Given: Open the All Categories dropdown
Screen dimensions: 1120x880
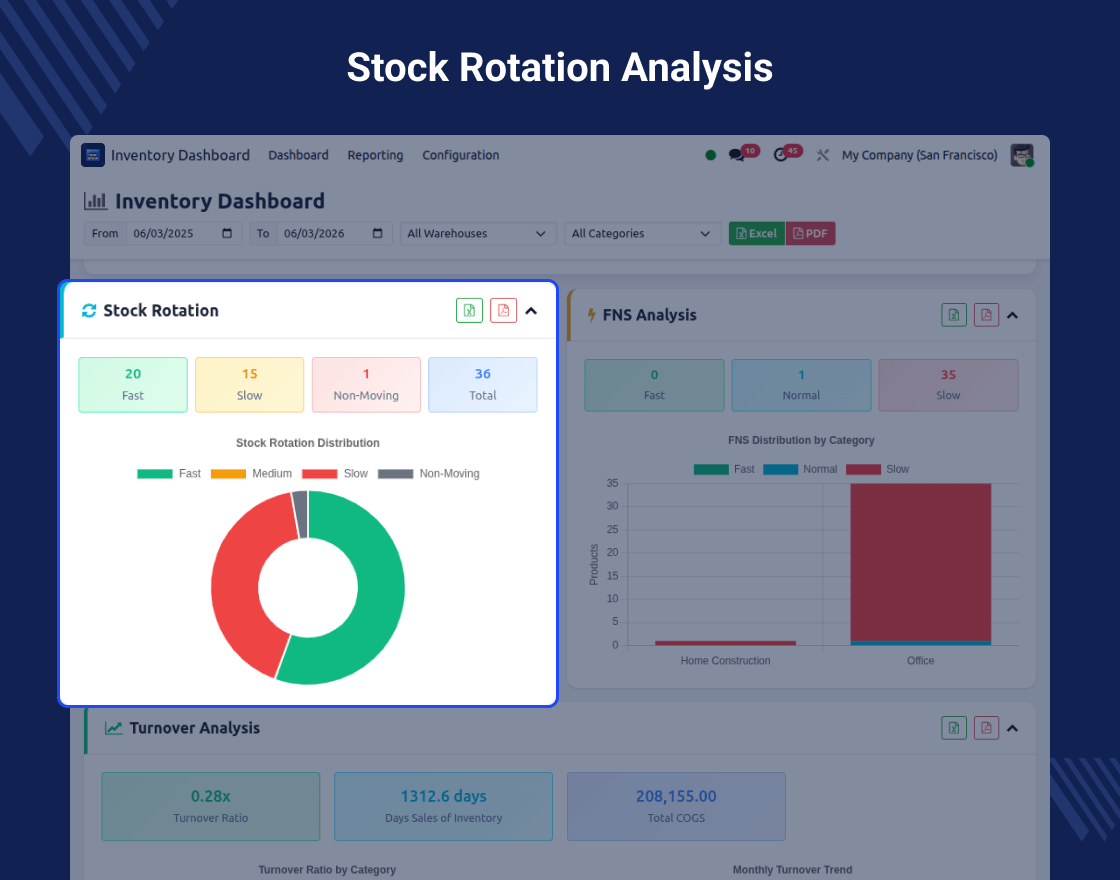Looking at the screenshot, I should click(642, 234).
